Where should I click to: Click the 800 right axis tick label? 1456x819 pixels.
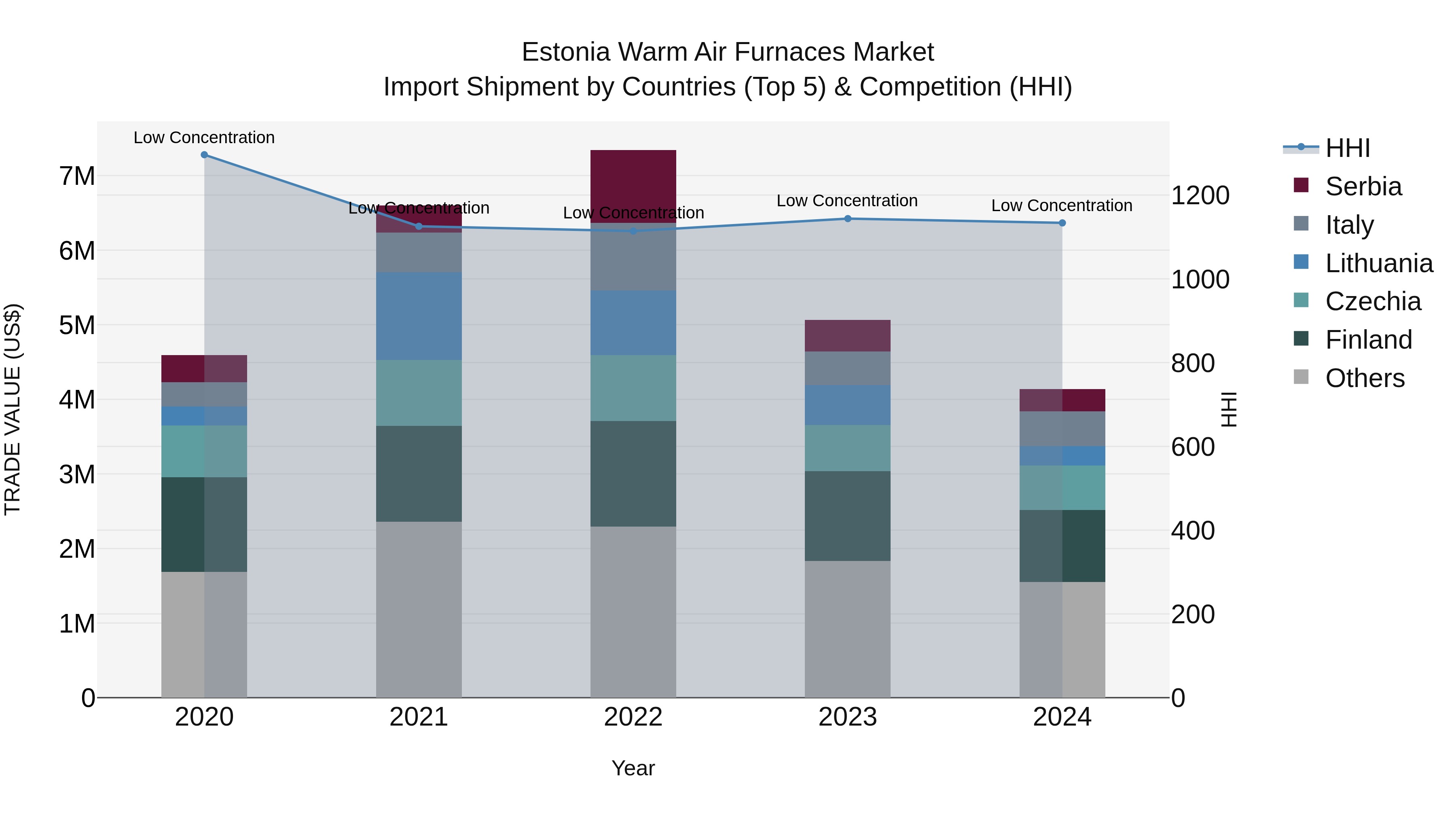(1193, 363)
